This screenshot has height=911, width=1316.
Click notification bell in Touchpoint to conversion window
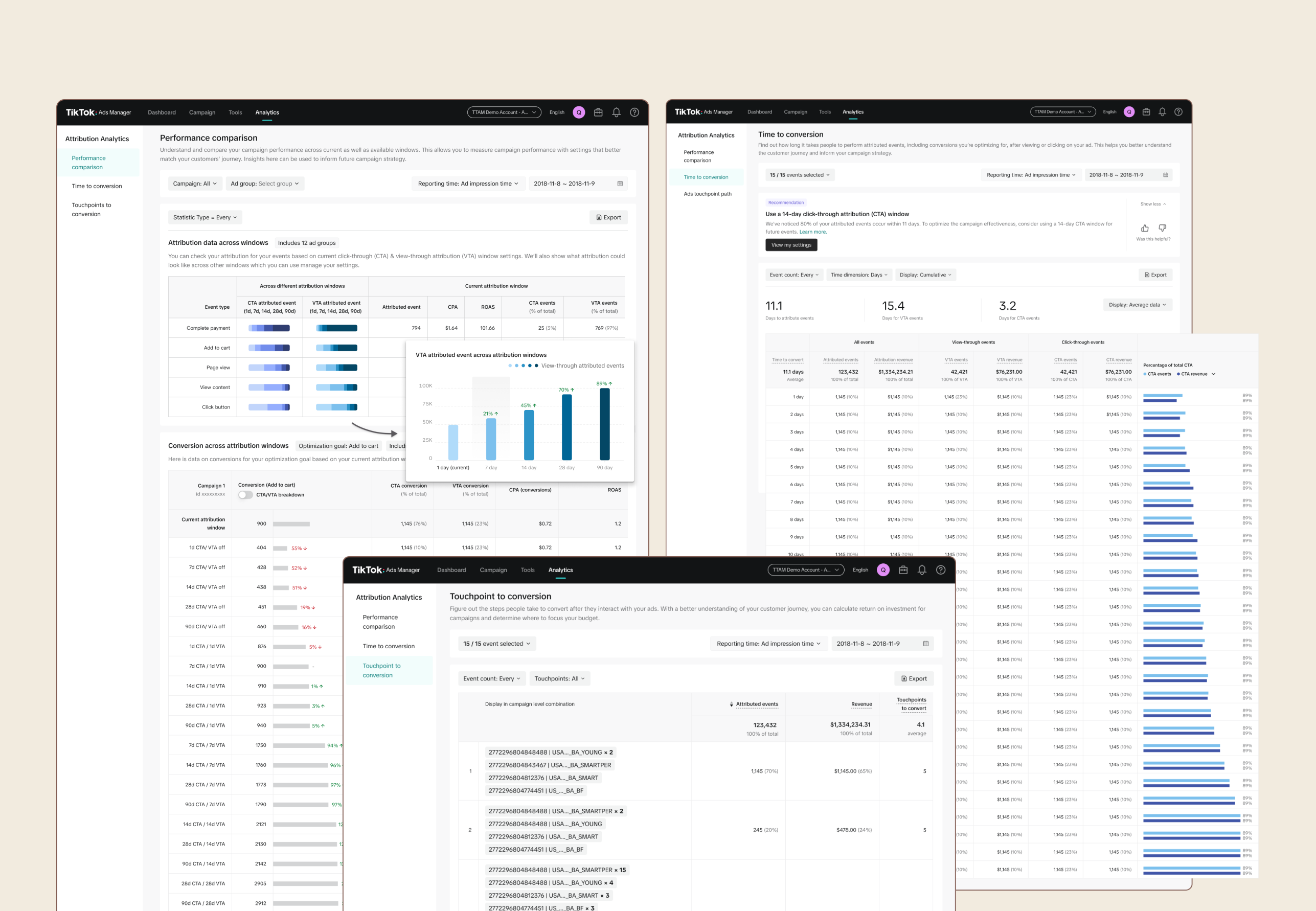[x=922, y=570]
